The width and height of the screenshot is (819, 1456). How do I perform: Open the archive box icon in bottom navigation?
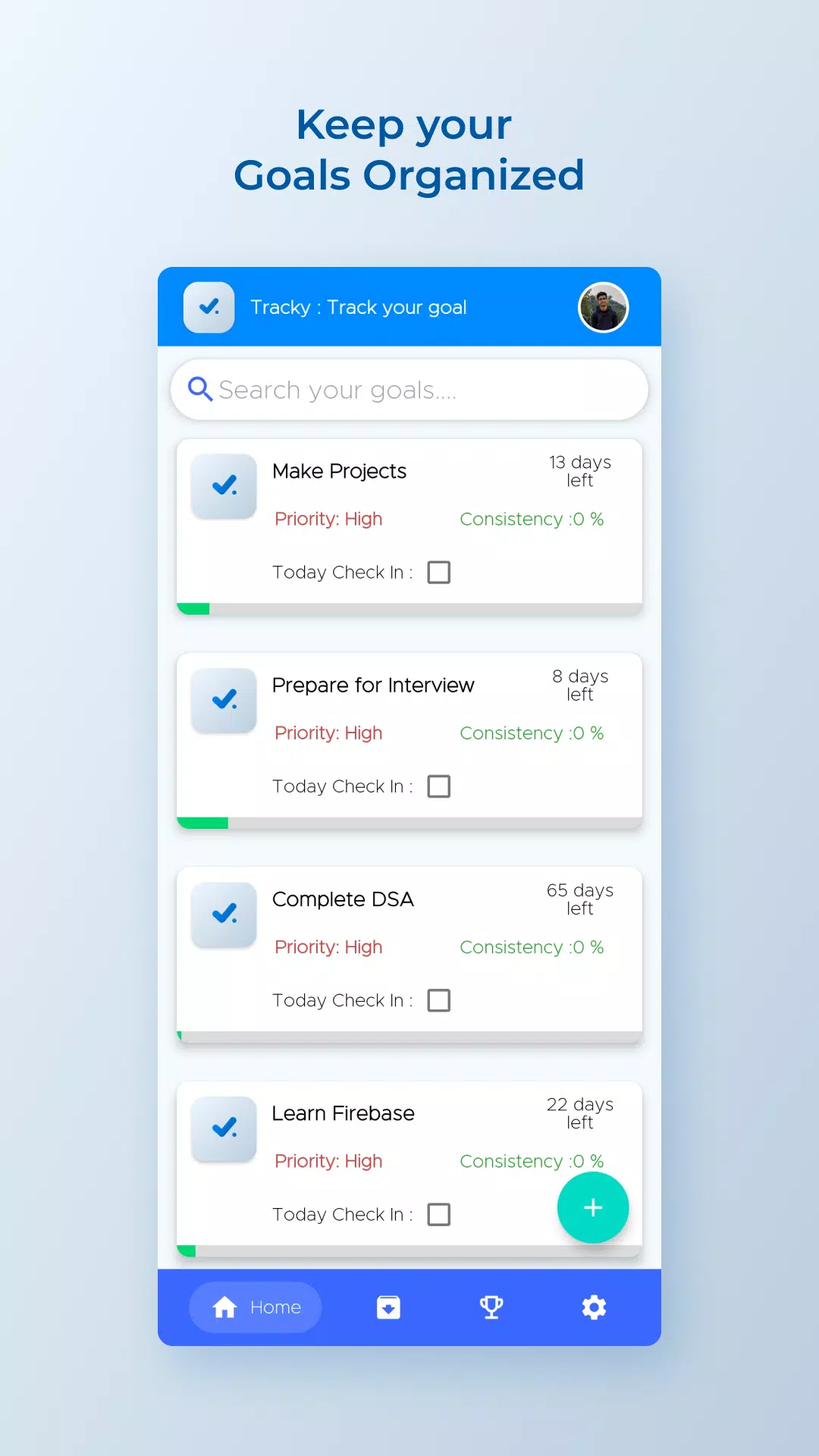pos(388,1307)
